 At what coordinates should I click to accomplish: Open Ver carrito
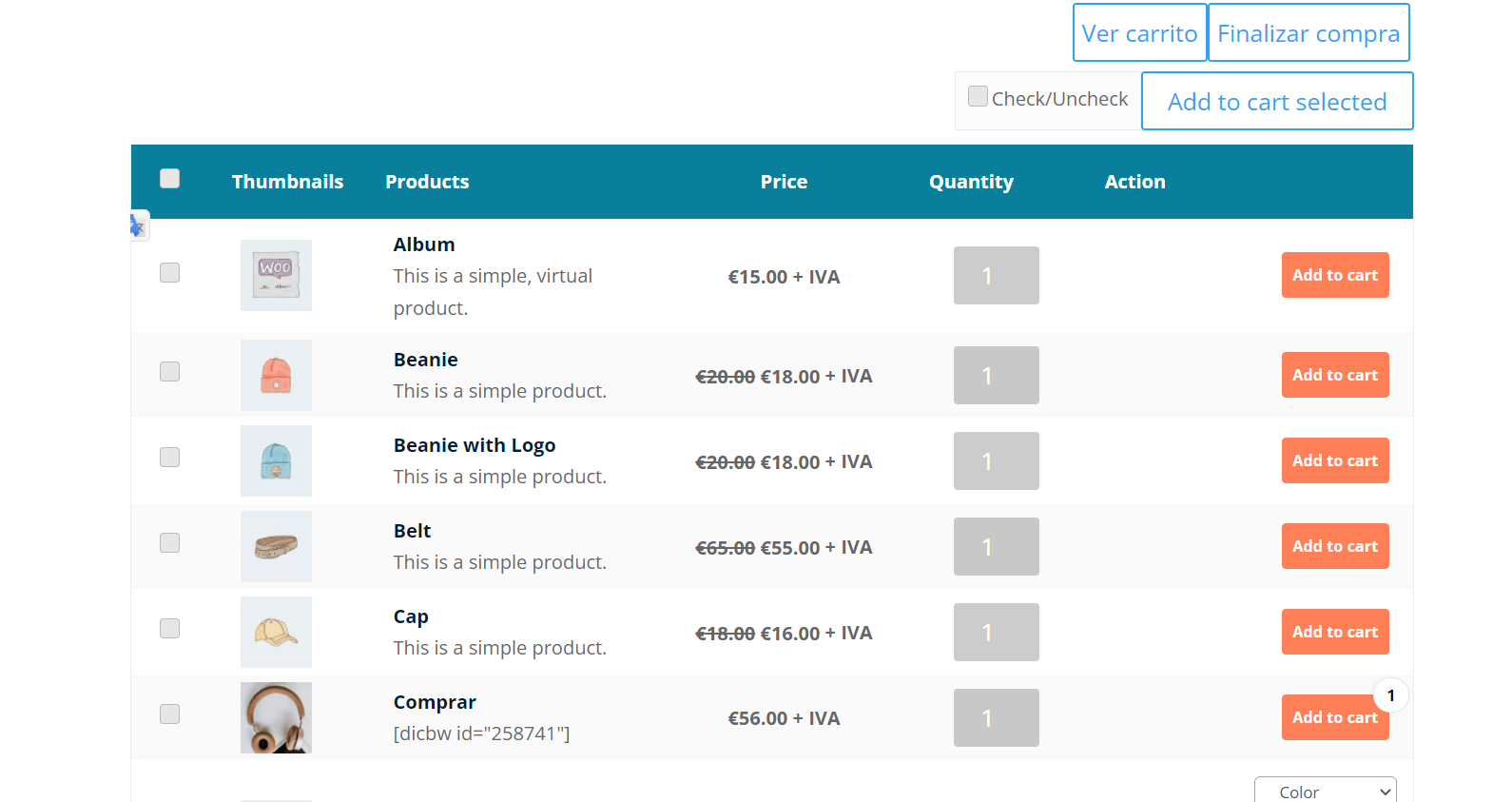1139,33
